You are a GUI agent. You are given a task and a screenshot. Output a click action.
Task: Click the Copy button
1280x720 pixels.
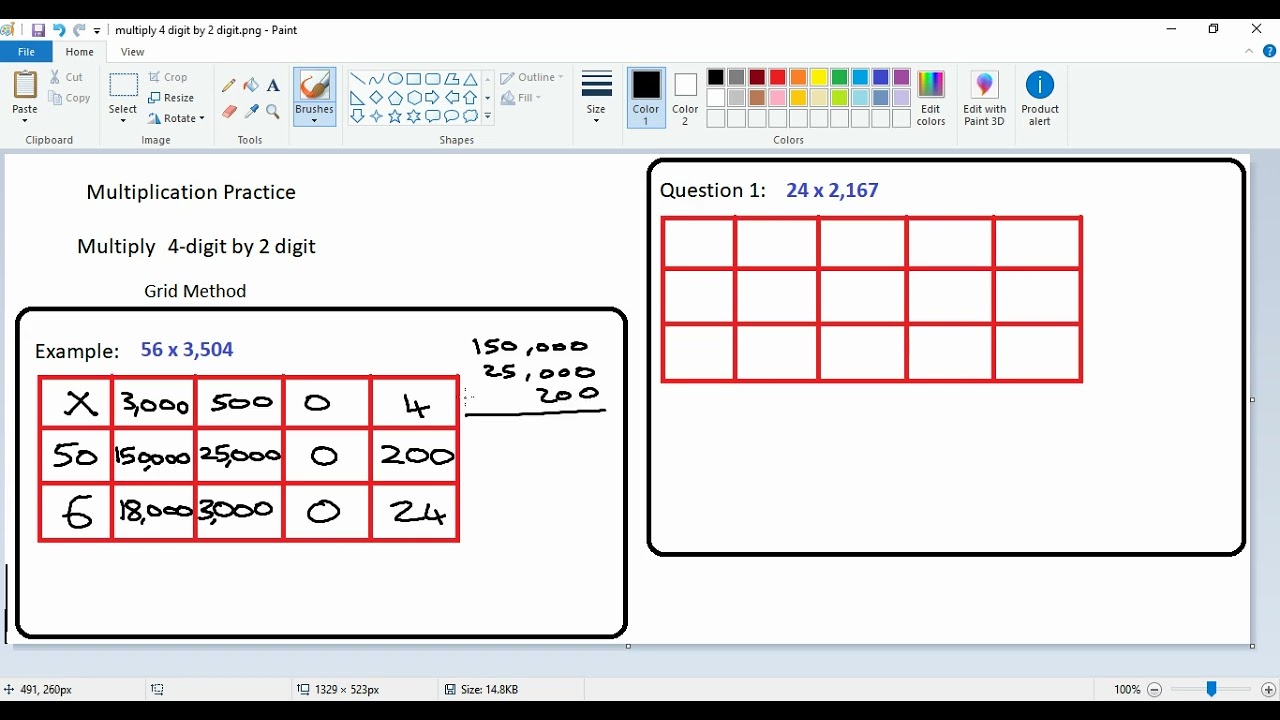click(x=69, y=98)
